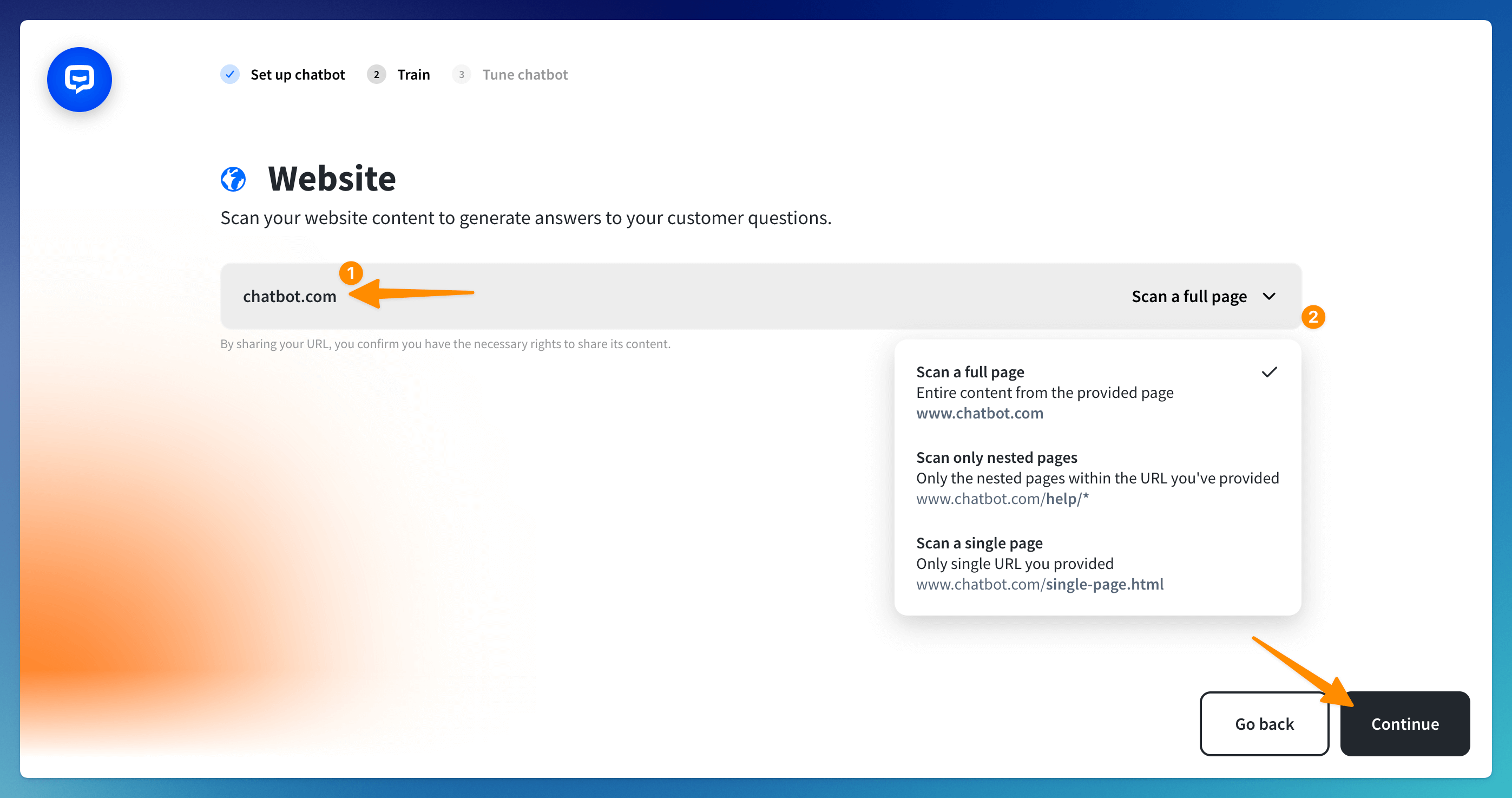Click the orange number 2 marker
Viewport: 1512px width, 798px height.
tap(1313, 317)
